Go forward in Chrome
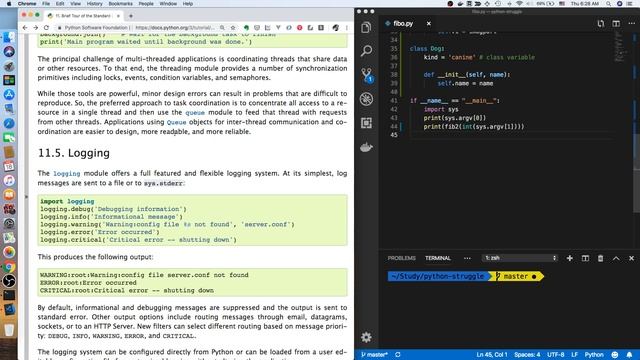Image resolution: width=640 pixels, height=360 pixels. 36,28
